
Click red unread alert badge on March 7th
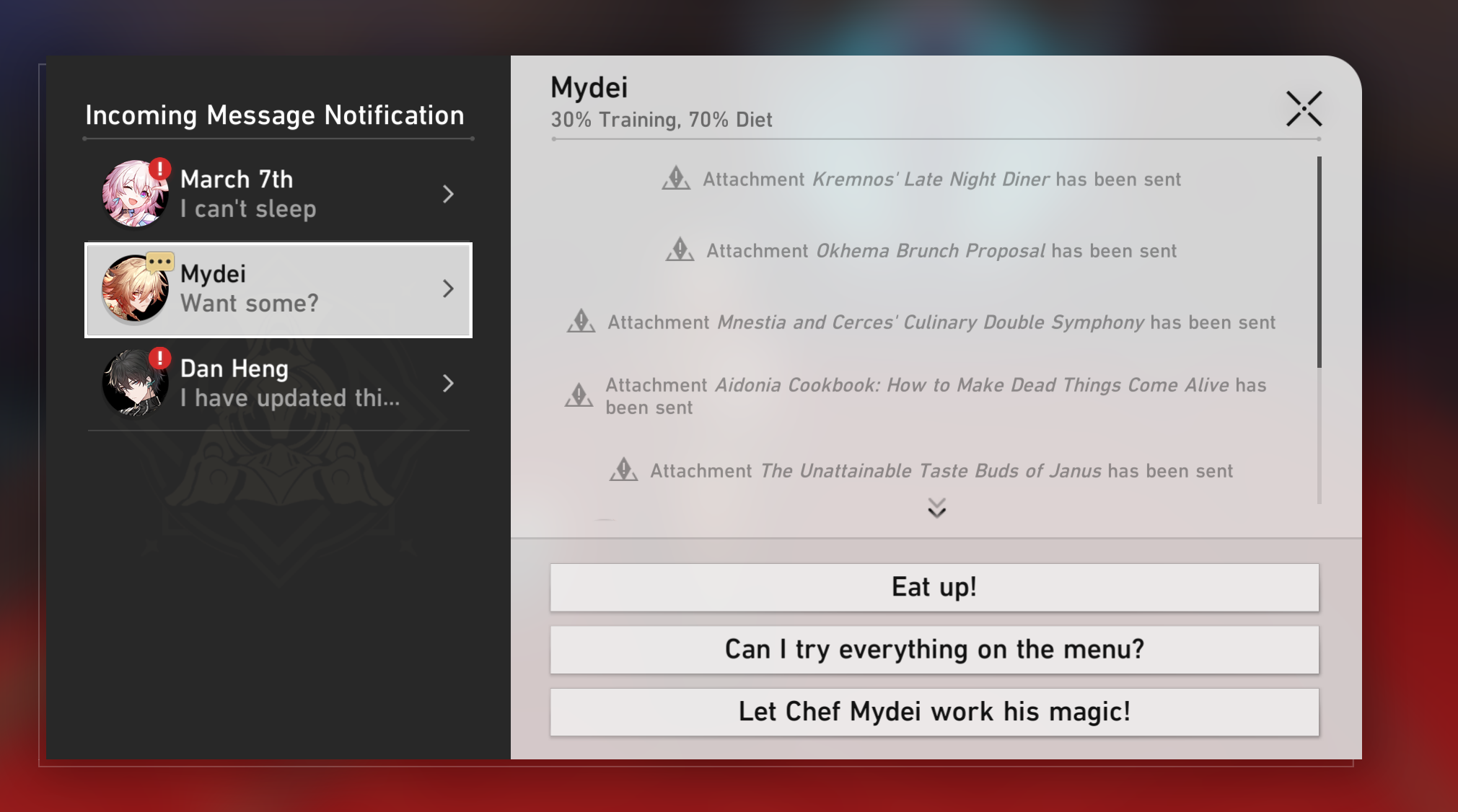click(160, 169)
